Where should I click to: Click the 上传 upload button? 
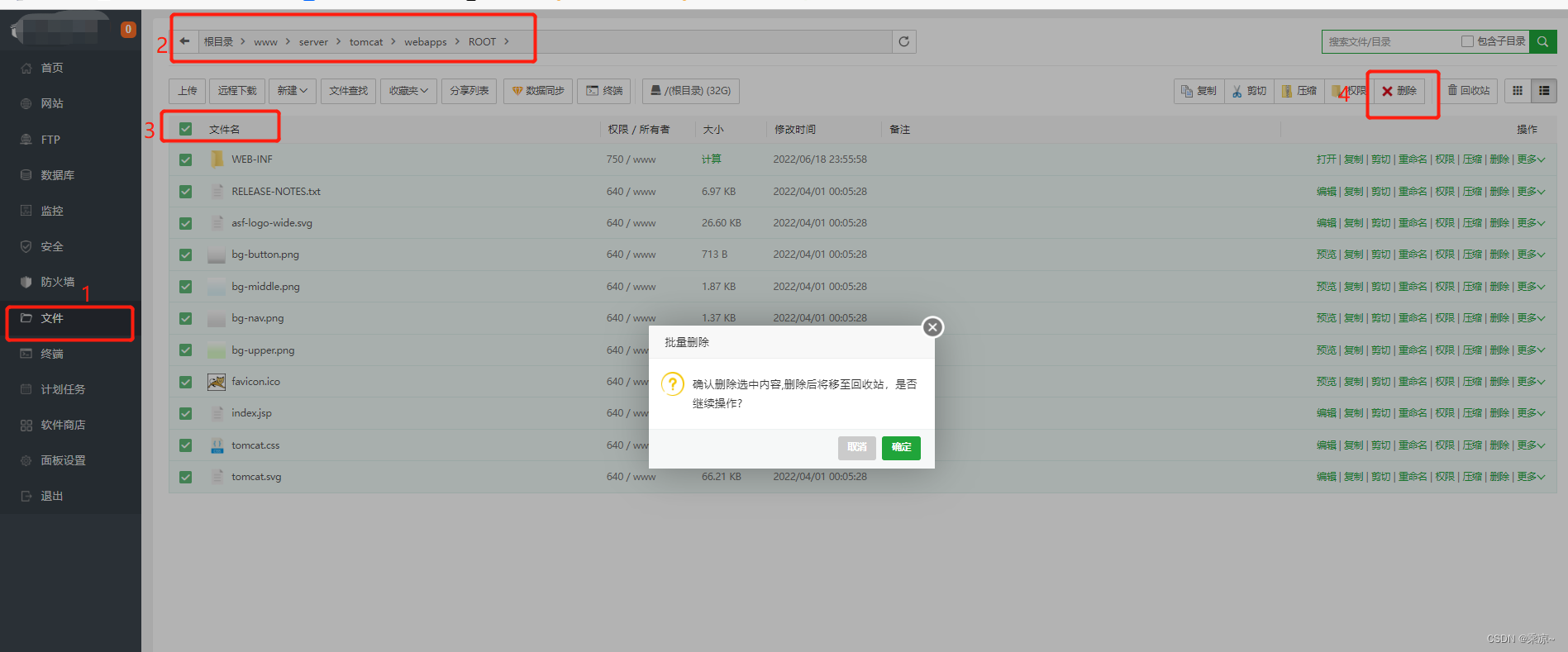(188, 91)
